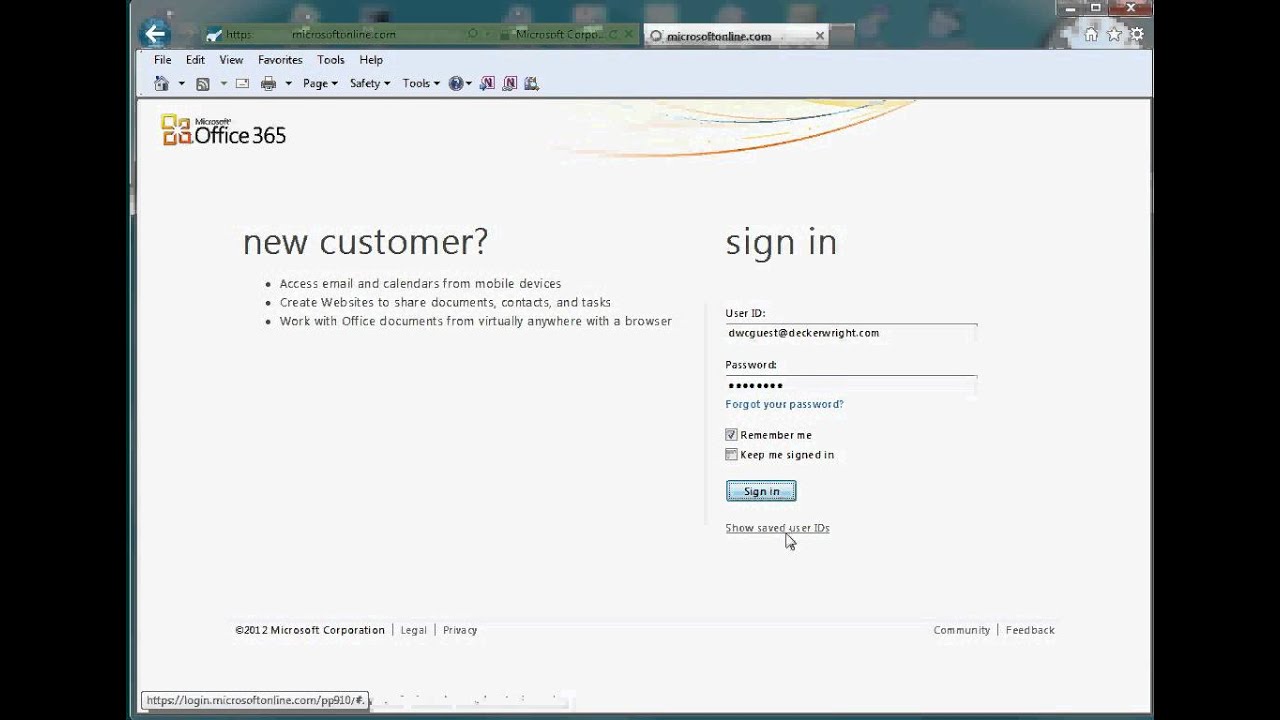Click the home icon at top-right of browser
Image resolution: width=1280 pixels, height=720 pixels.
[1091, 35]
